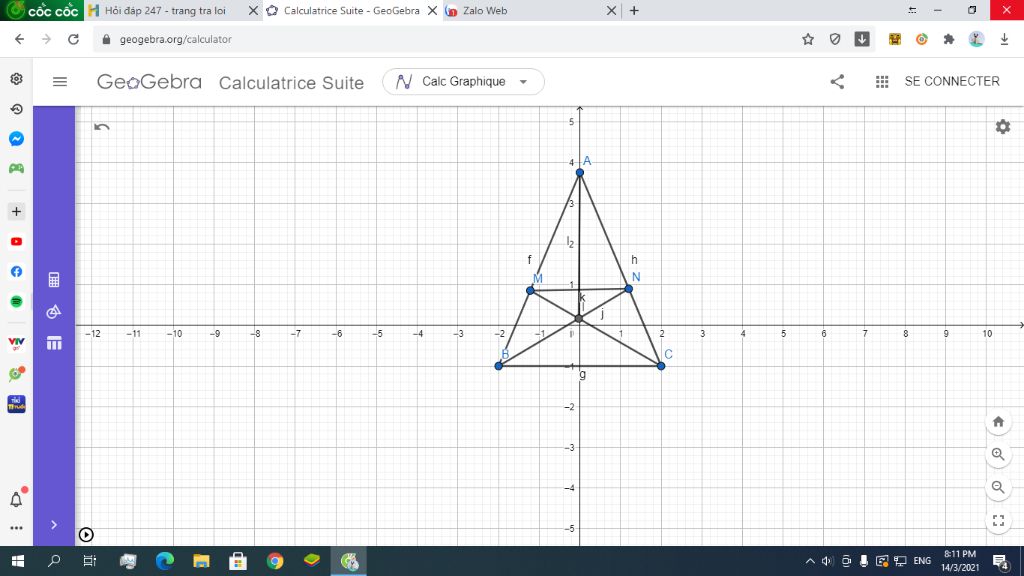Open YouTube from sidebar
The image size is (1024, 576).
(x=16, y=242)
